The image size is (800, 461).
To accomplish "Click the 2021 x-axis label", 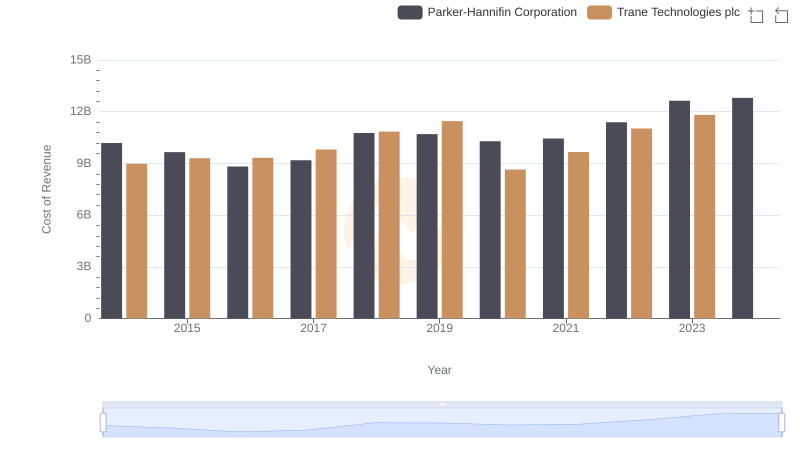I will tap(566, 328).
